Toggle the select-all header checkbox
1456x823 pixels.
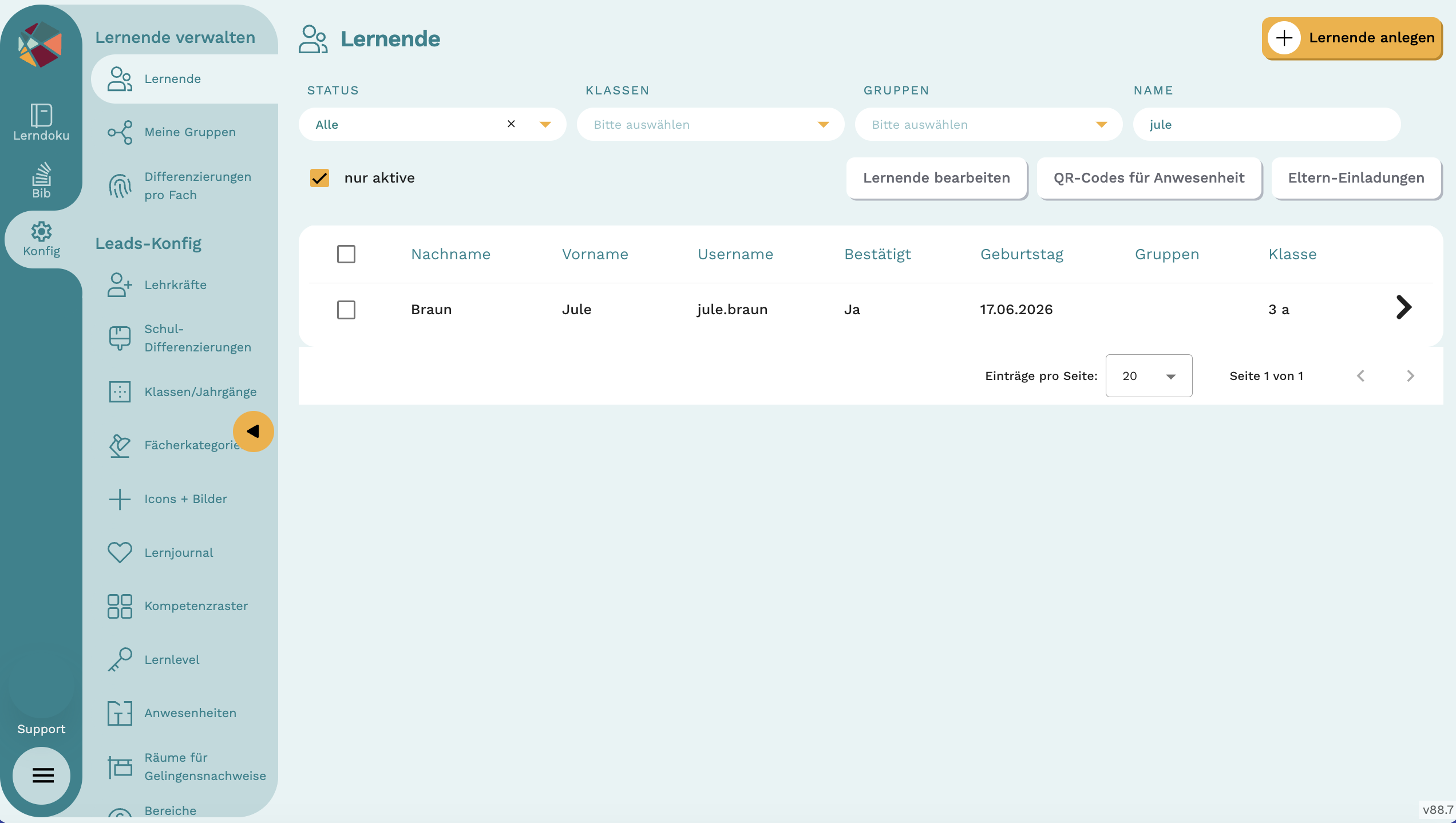(x=346, y=254)
